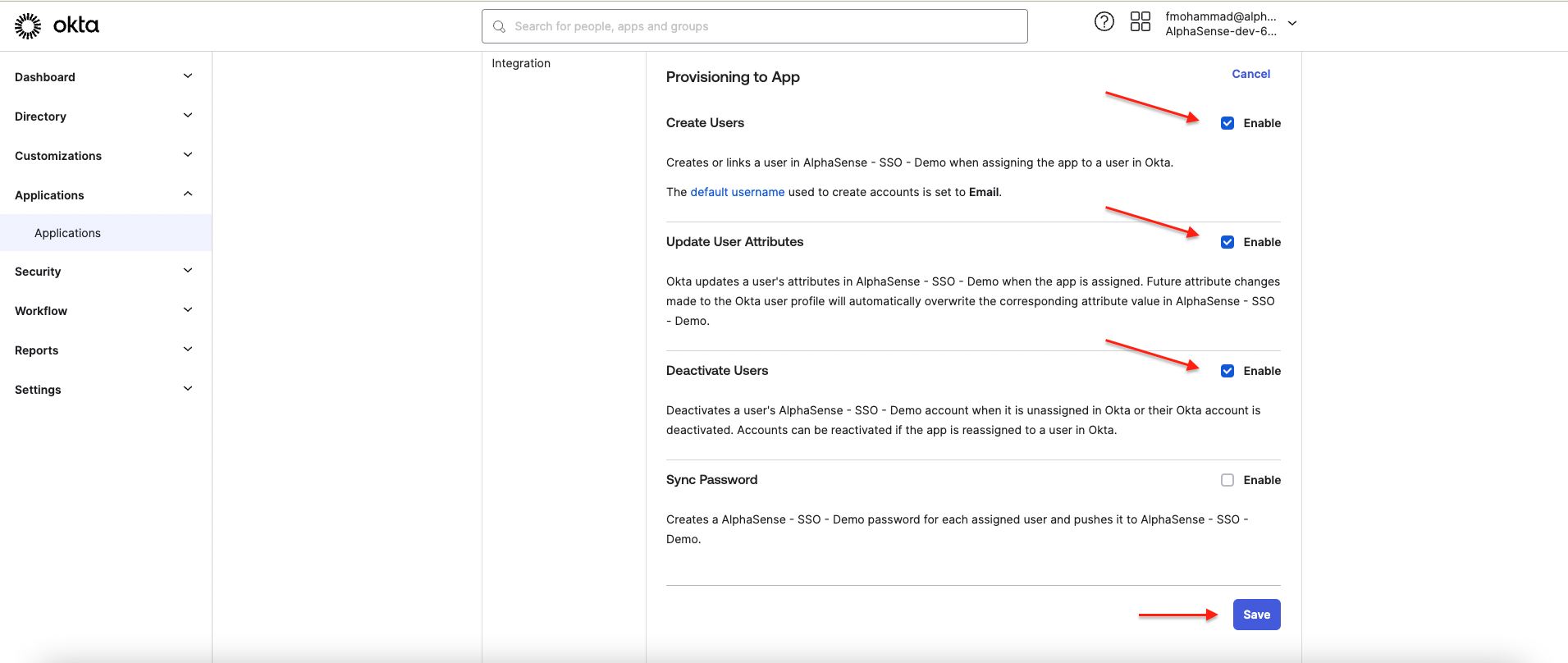Click the Deactivate Users heading

click(x=717, y=371)
